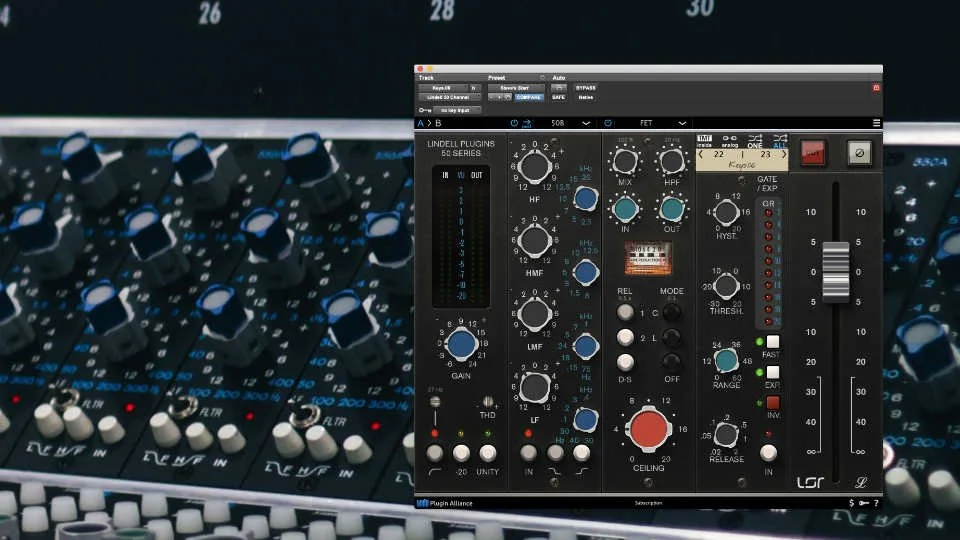Click the compressor section power icon

[x=608, y=123]
